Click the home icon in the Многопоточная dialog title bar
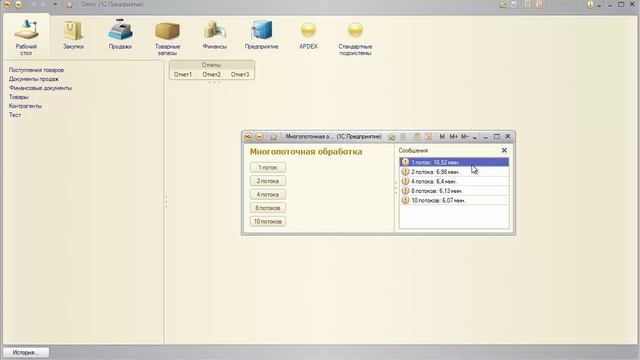Screen dimensions: 640x360 pyautogui.click(x=273, y=137)
